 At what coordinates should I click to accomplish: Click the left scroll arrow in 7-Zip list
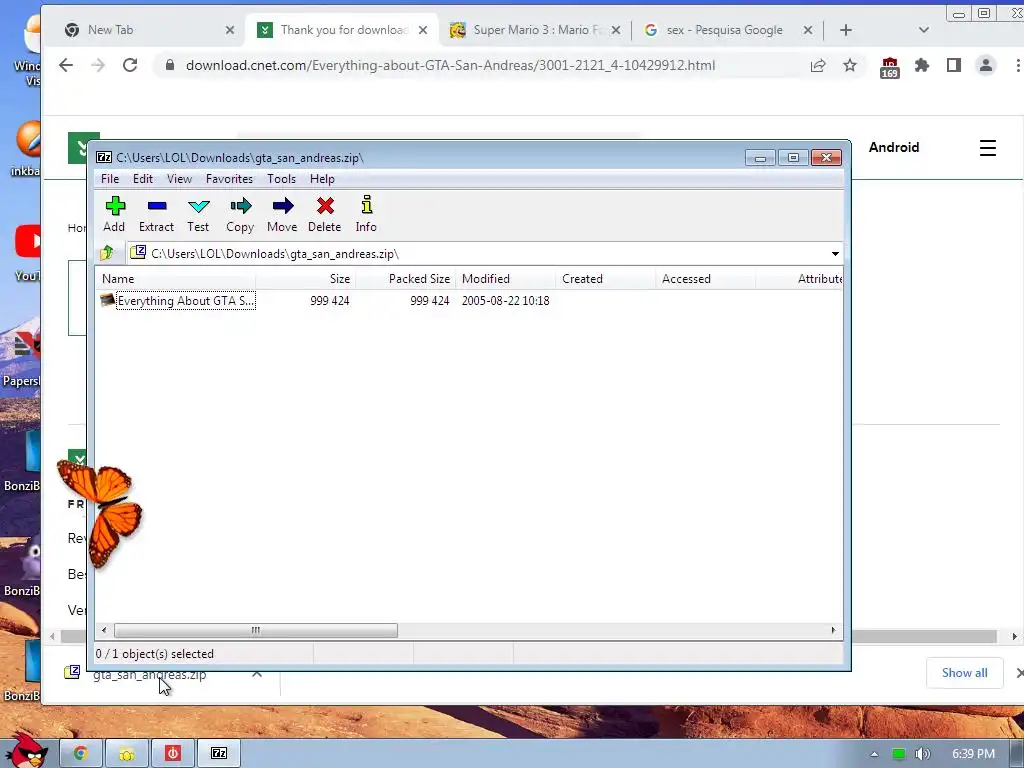coord(104,630)
